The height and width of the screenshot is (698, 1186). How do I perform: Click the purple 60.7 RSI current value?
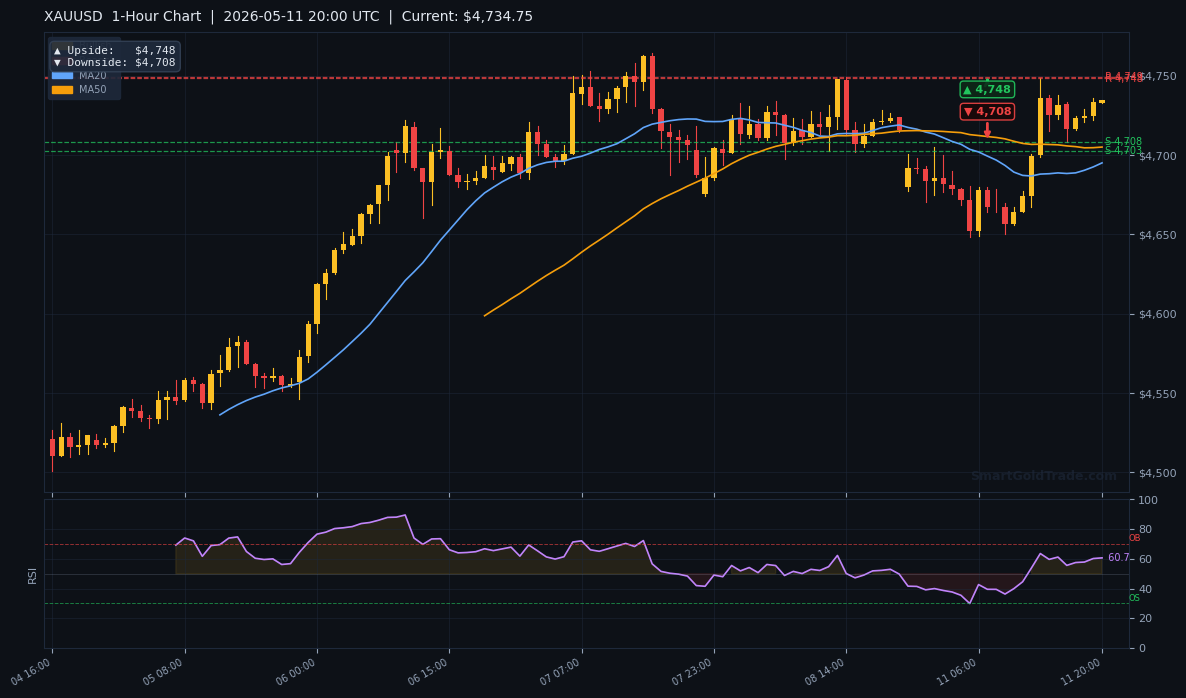pyautogui.click(x=1118, y=558)
